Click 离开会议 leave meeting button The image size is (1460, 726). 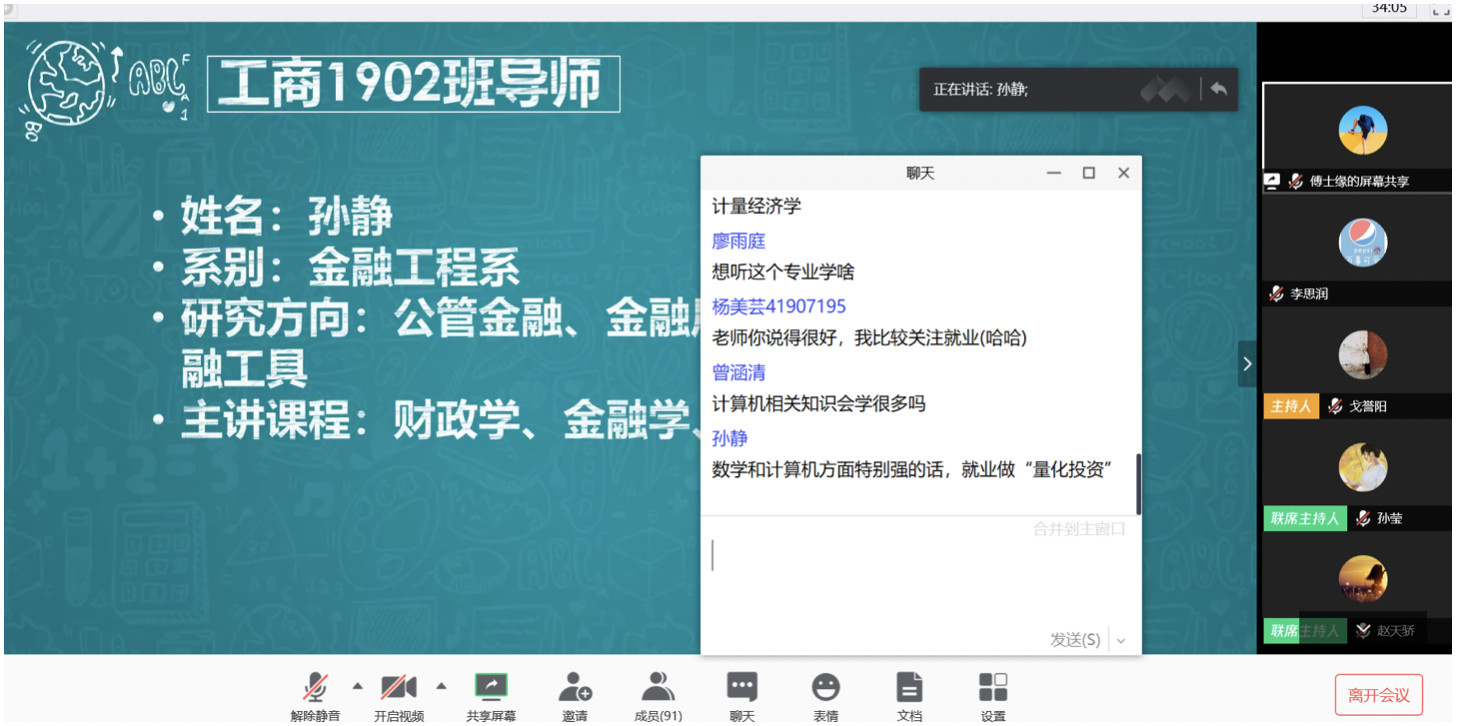coord(1378,695)
